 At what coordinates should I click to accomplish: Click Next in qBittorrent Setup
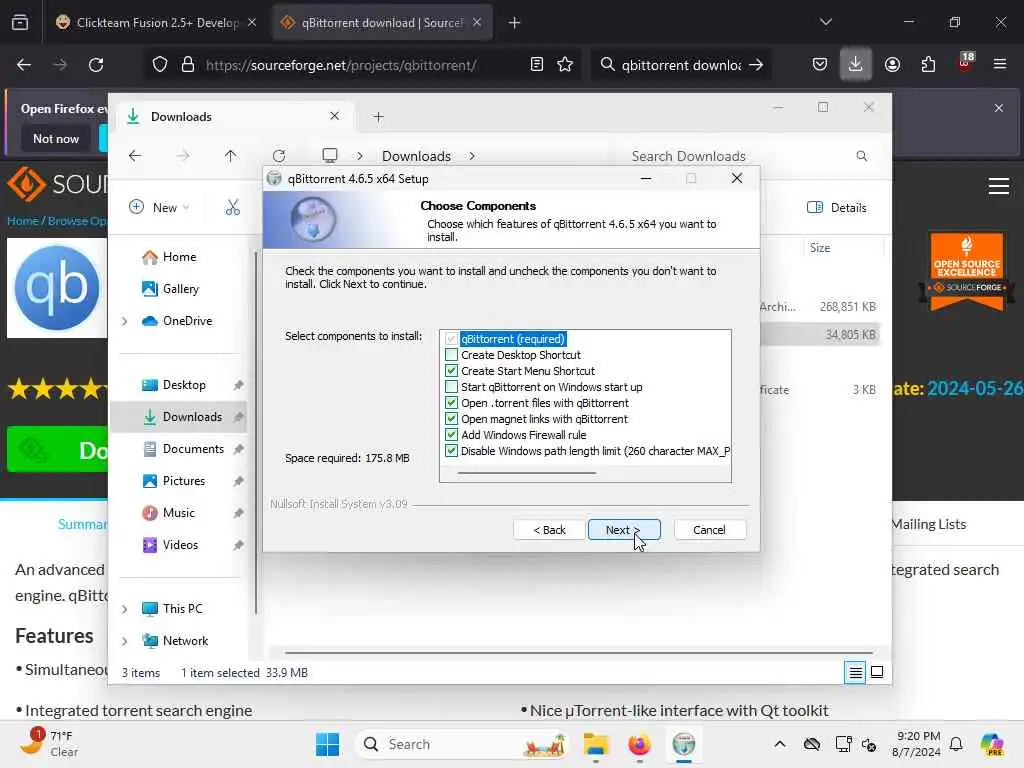click(x=624, y=530)
